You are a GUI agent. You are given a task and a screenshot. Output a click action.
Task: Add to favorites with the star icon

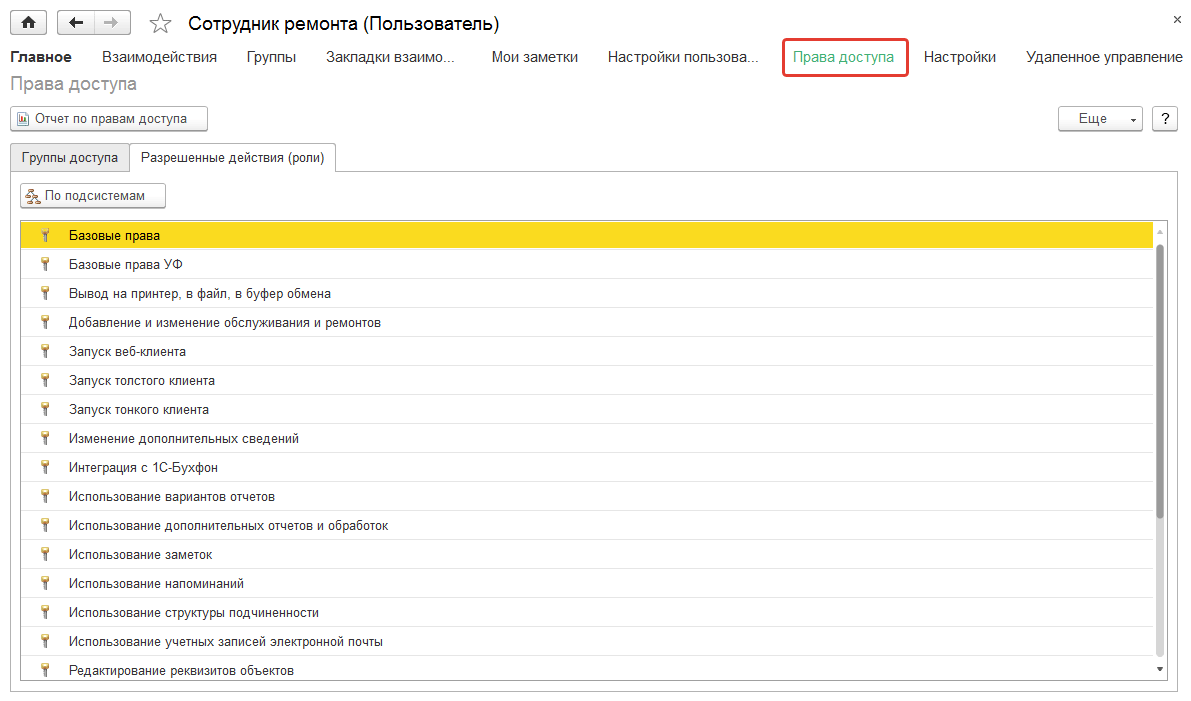tap(160, 24)
